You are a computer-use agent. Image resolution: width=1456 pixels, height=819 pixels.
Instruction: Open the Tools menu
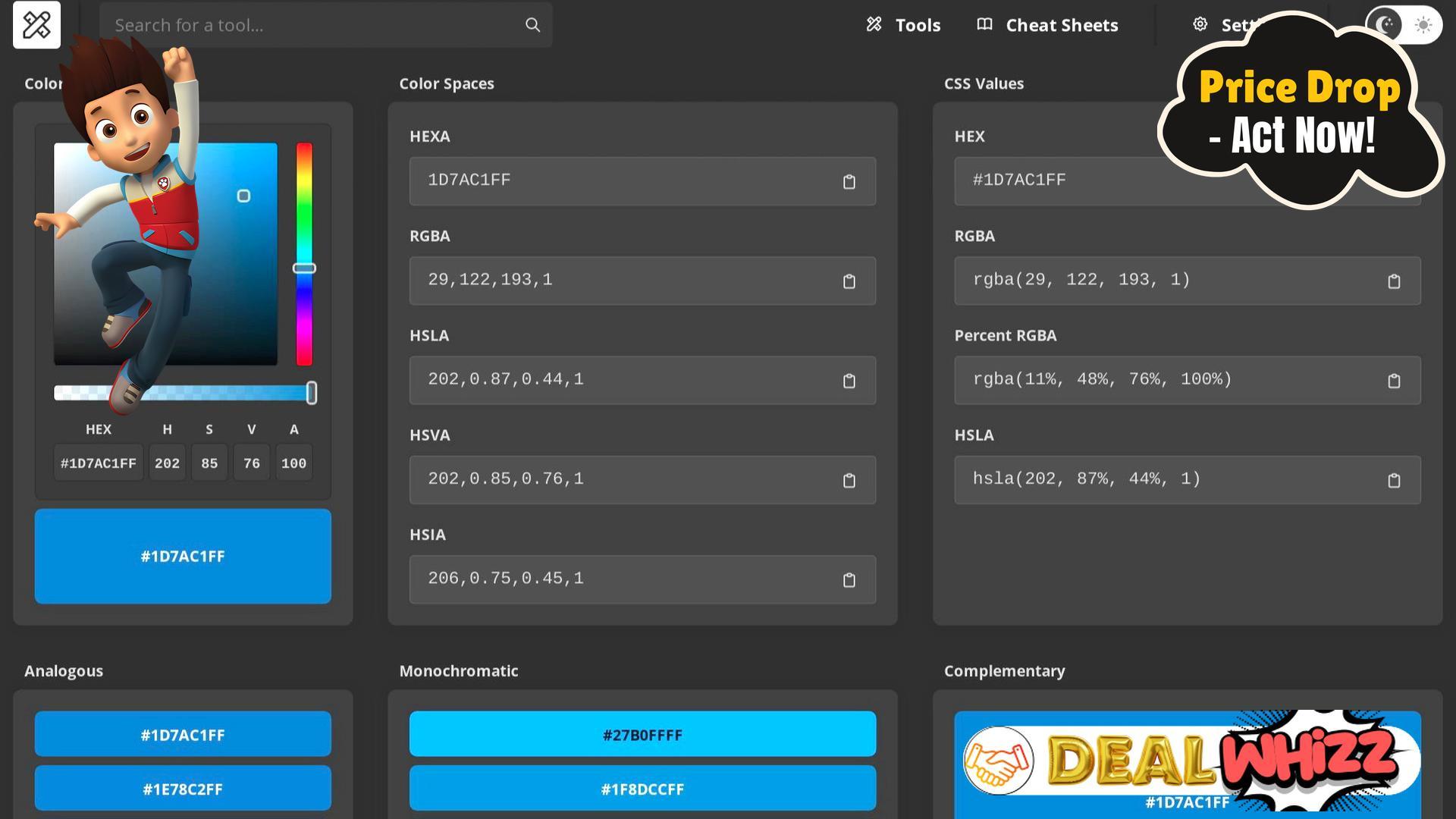pyautogui.click(x=903, y=25)
